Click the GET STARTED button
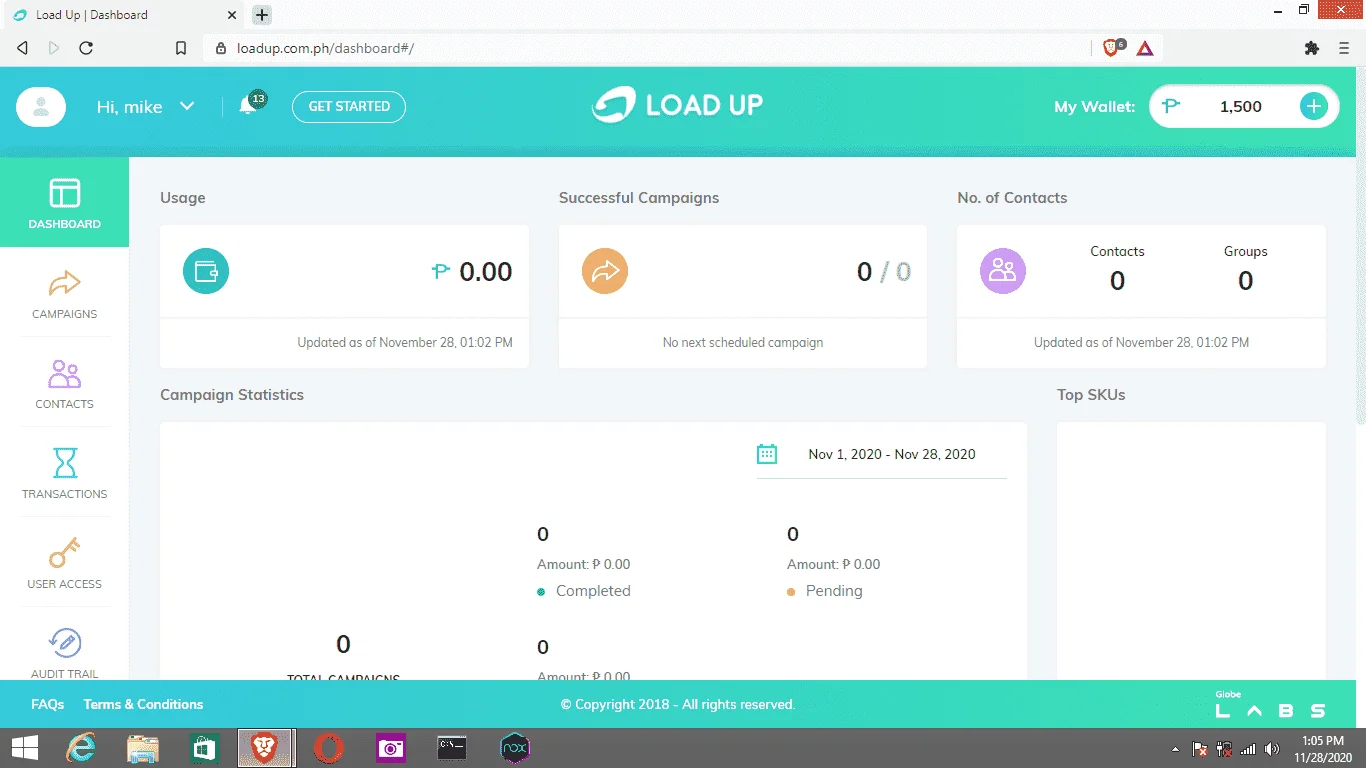 (x=349, y=107)
